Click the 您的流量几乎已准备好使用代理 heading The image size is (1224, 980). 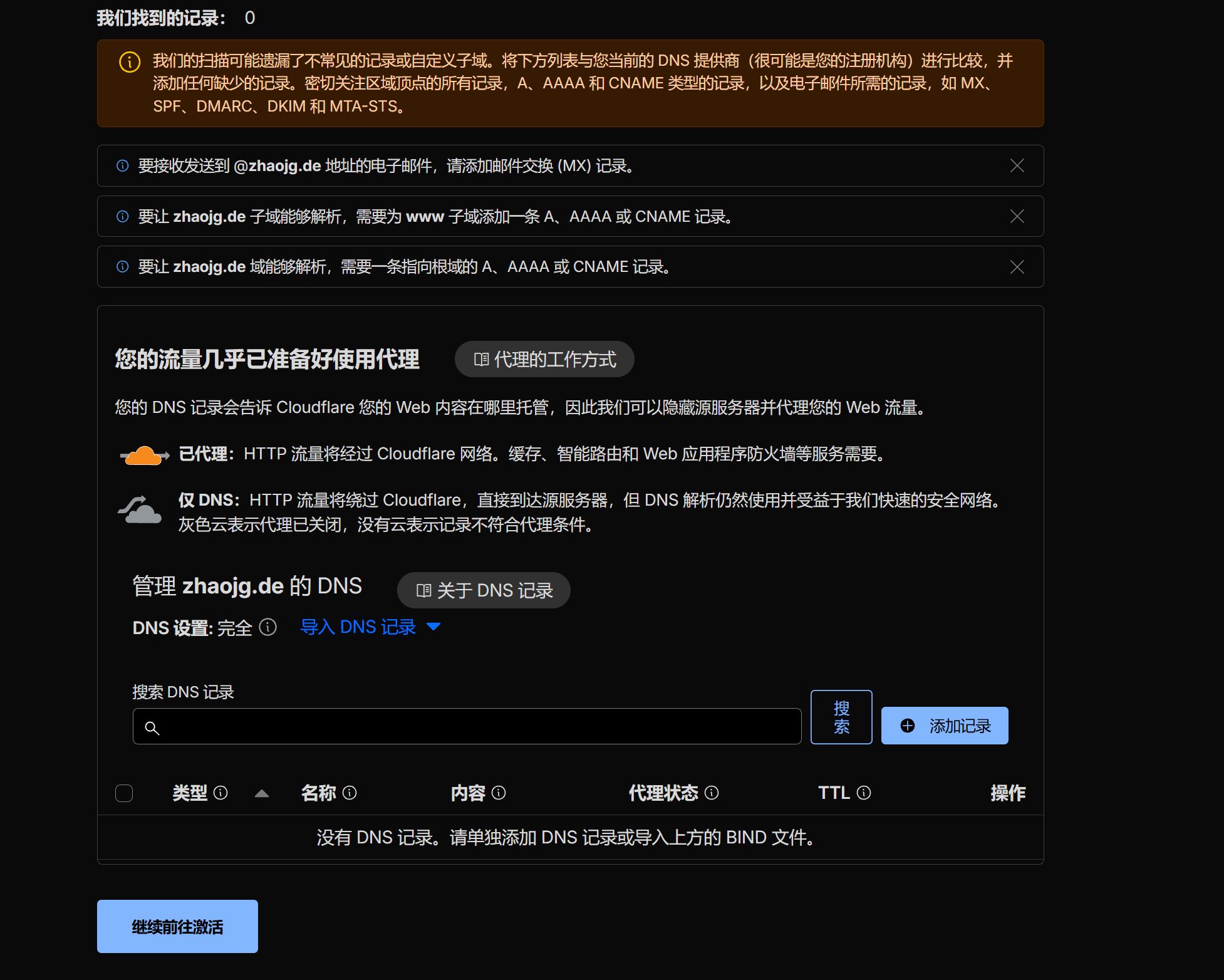(x=267, y=359)
